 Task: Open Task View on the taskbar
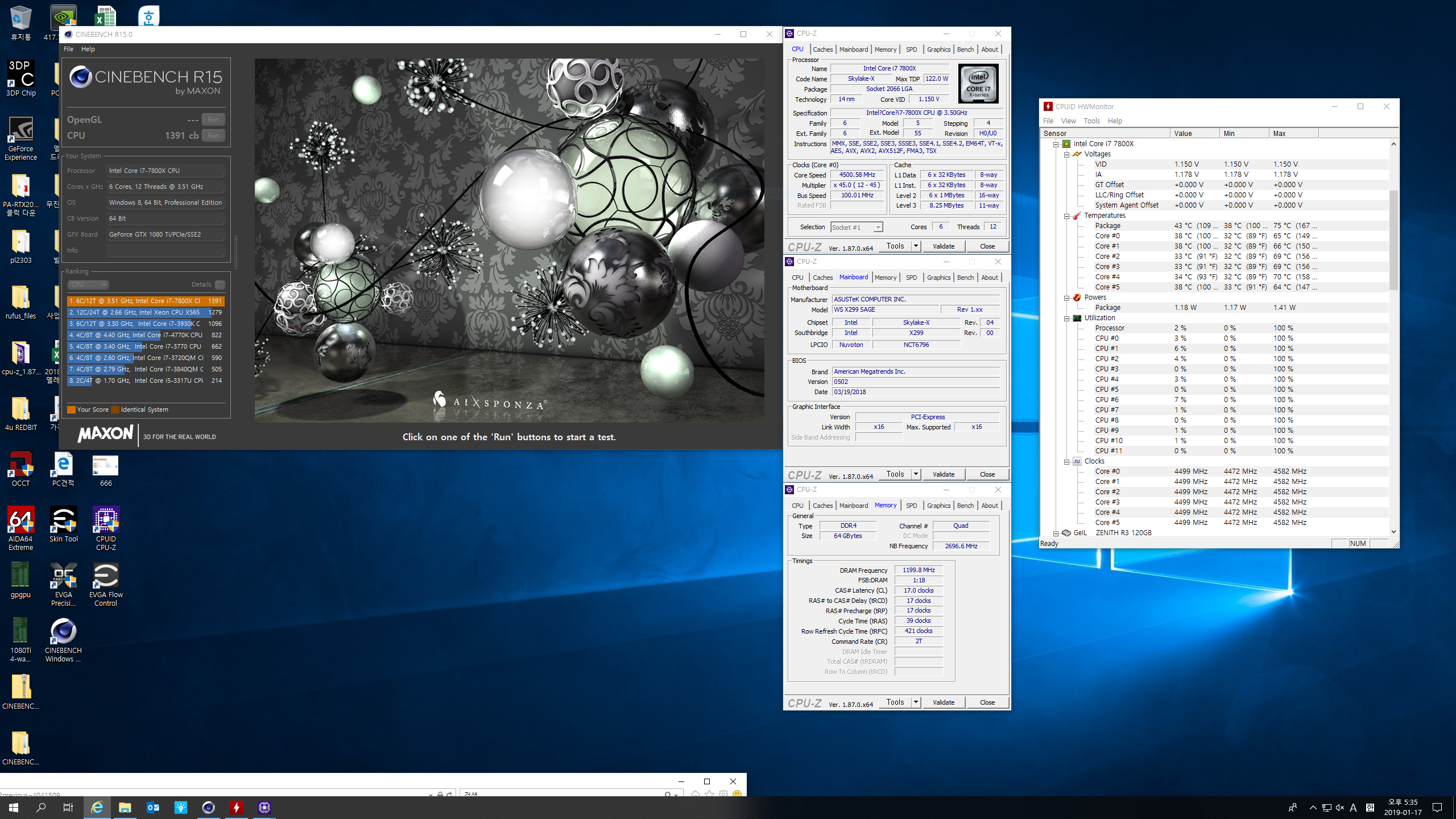[68, 807]
